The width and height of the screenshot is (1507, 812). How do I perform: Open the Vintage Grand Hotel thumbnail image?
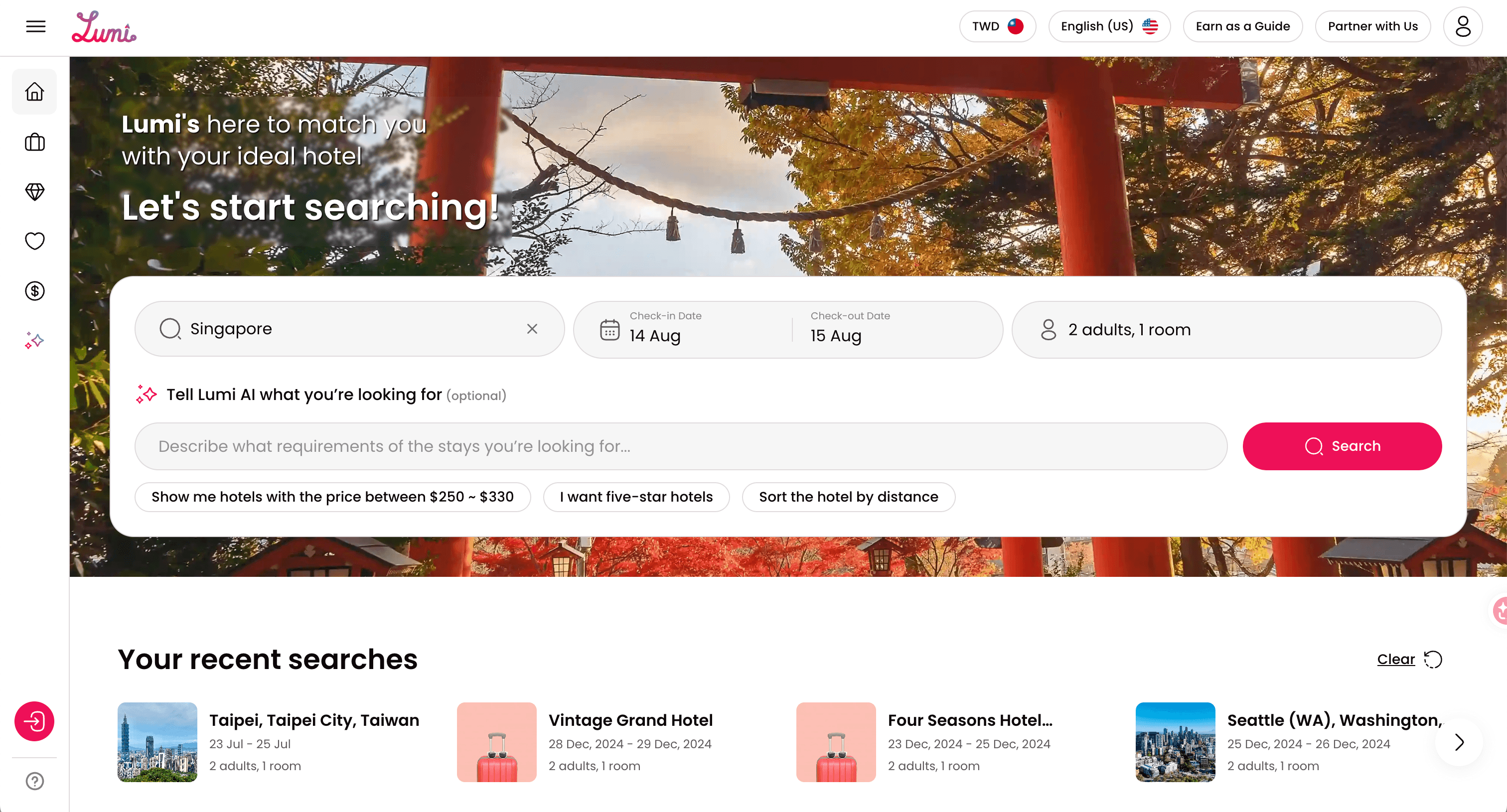tap(496, 742)
